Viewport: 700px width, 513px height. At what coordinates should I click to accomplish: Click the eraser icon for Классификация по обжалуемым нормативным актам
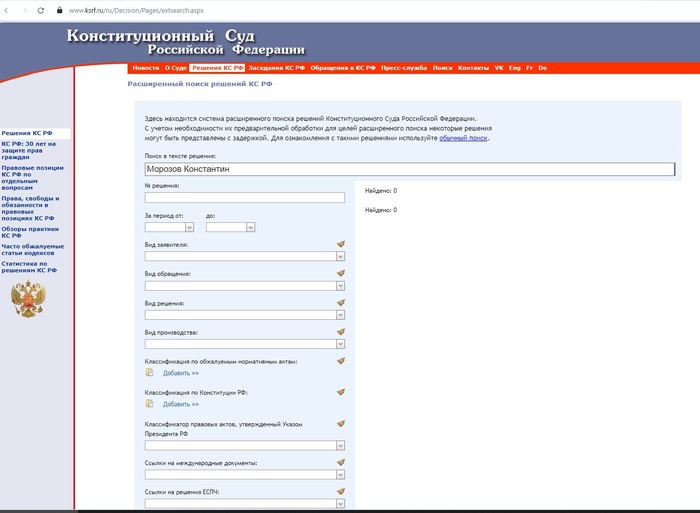click(x=341, y=361)
